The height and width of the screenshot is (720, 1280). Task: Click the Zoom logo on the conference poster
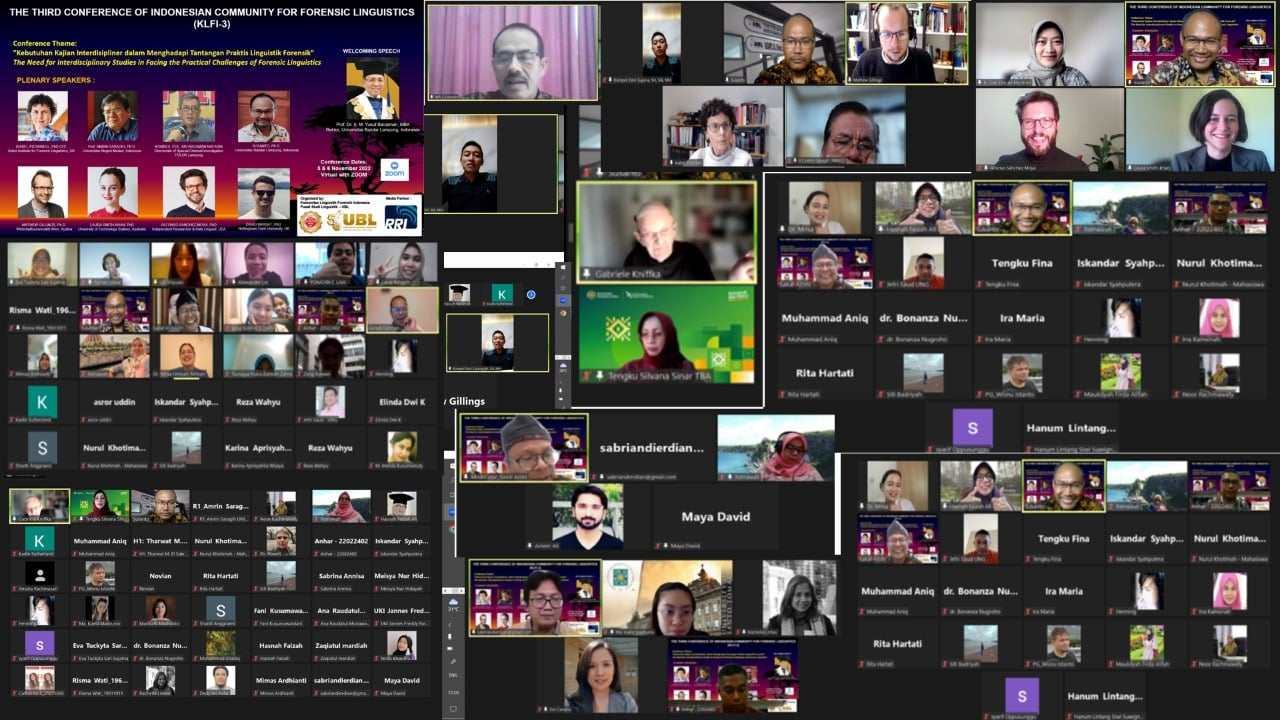click(395, 171)
